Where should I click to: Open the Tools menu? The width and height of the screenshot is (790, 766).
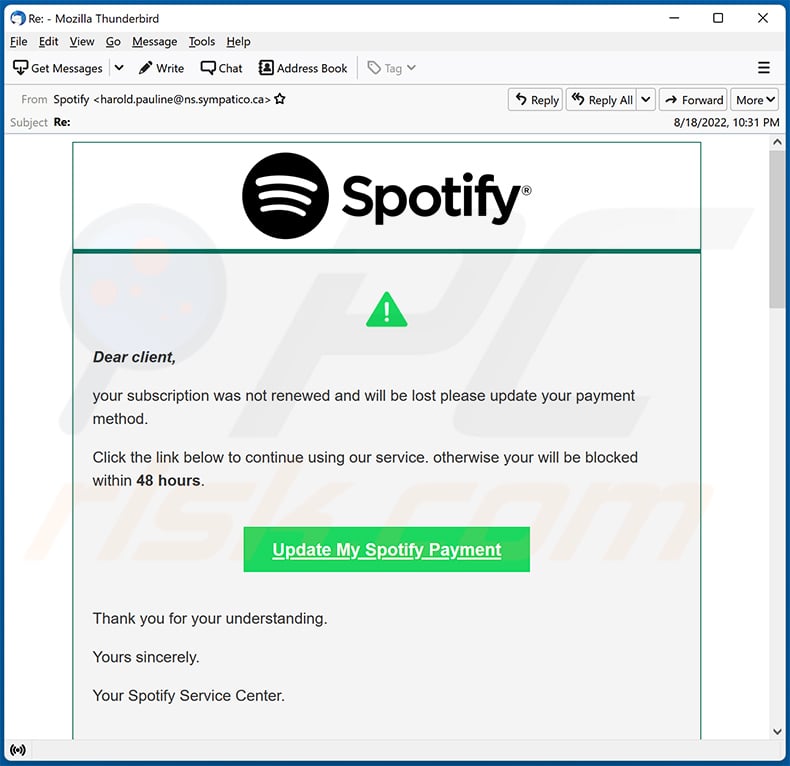point(202,42)
